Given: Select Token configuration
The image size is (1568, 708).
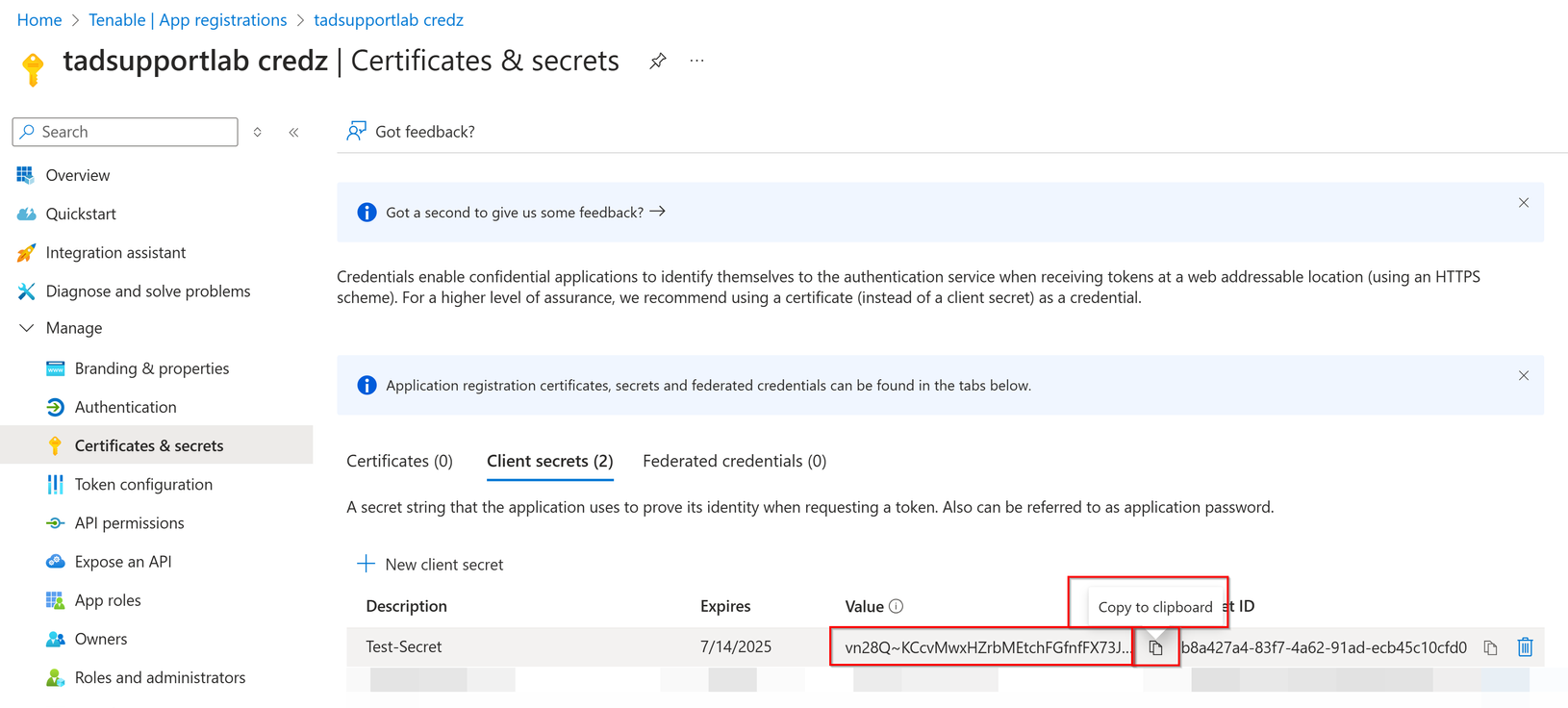Looking at the screenshot, I should tap(143, 484).
